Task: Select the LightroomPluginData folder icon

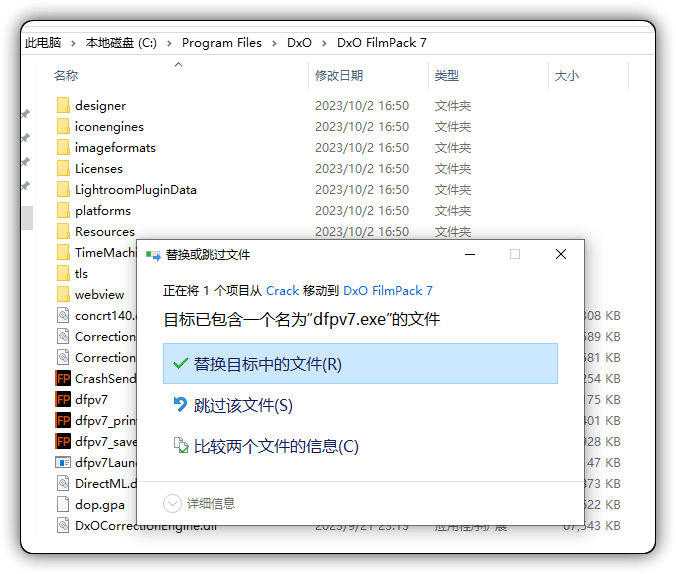Action: [x=63, y=190]
